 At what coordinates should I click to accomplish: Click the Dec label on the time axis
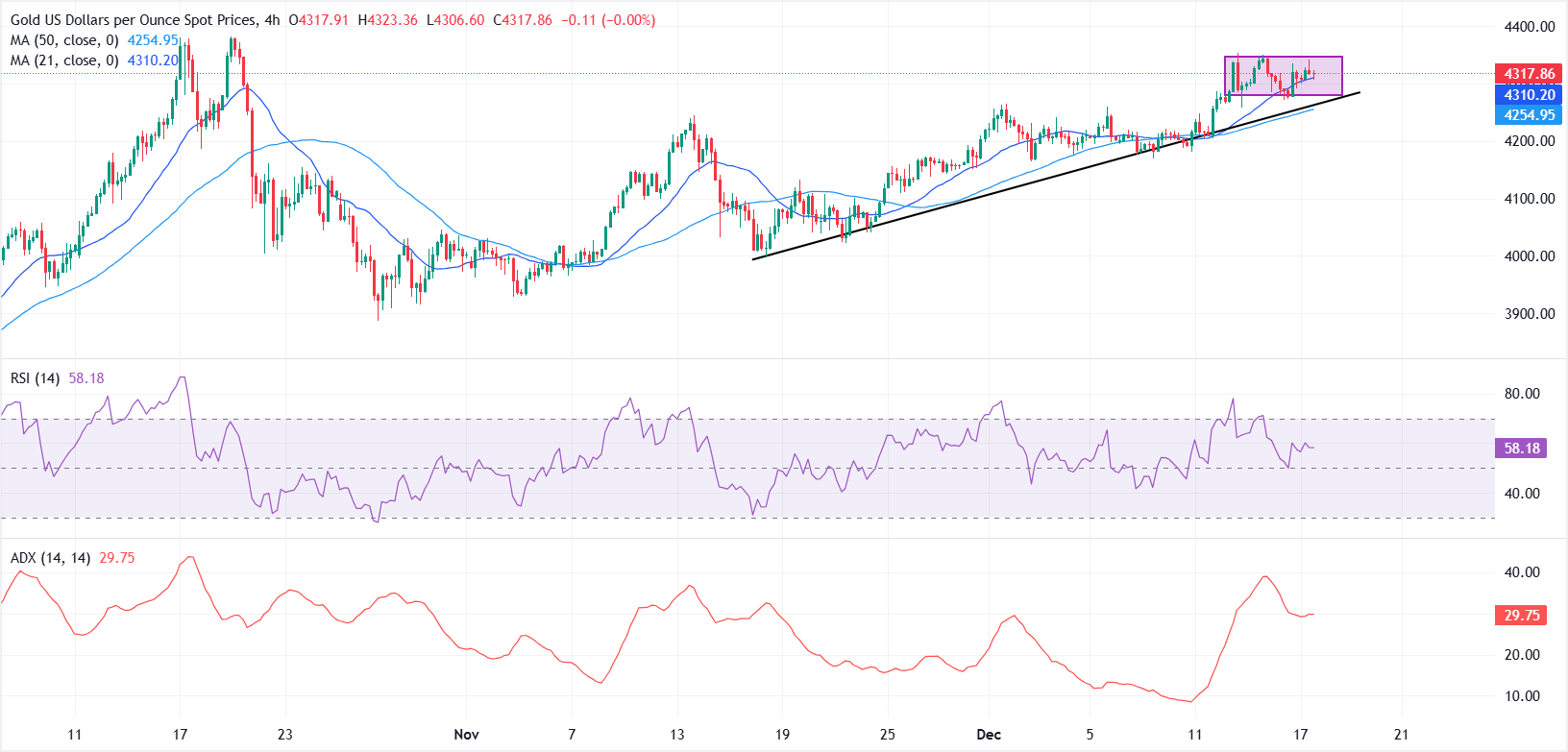pyautogui.click(x=988, y=735)
